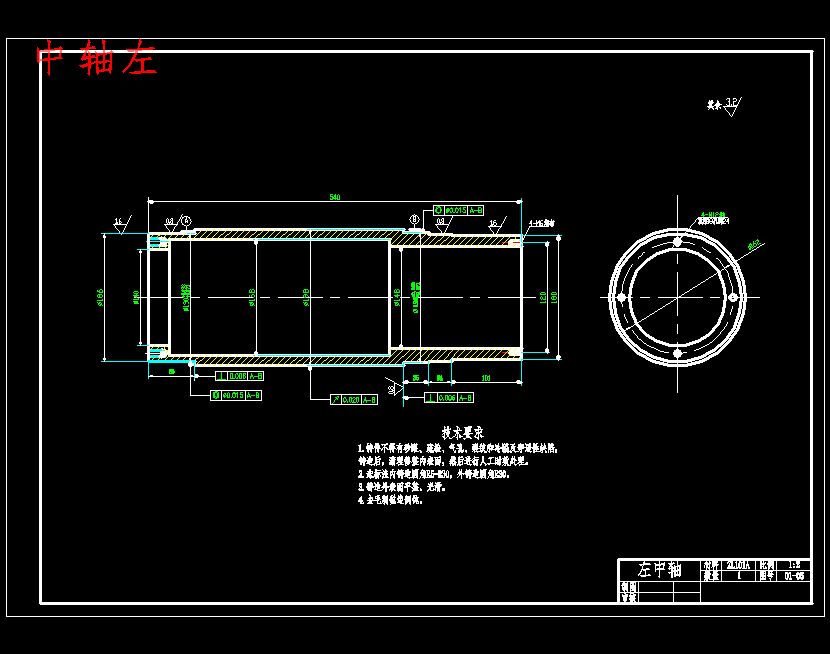Click the 35 length dimension
The width and height of the screenshot is (830, 654).
click(416, 378)
